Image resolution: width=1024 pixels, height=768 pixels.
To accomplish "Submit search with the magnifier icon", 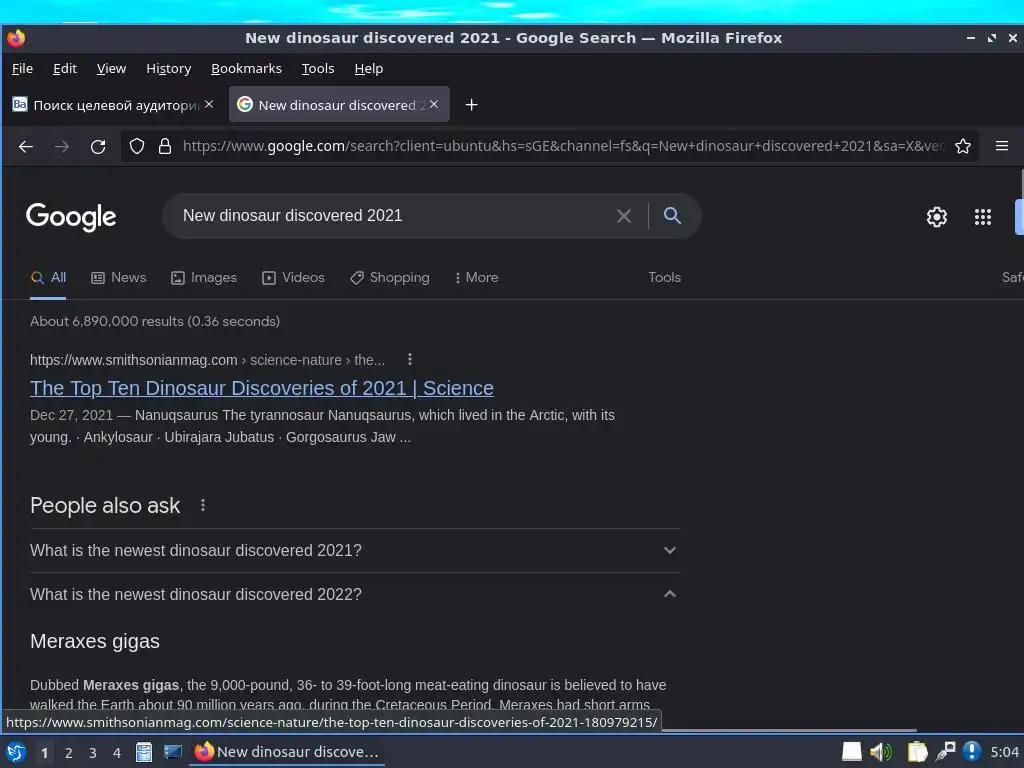I will (x=672, y=215).
